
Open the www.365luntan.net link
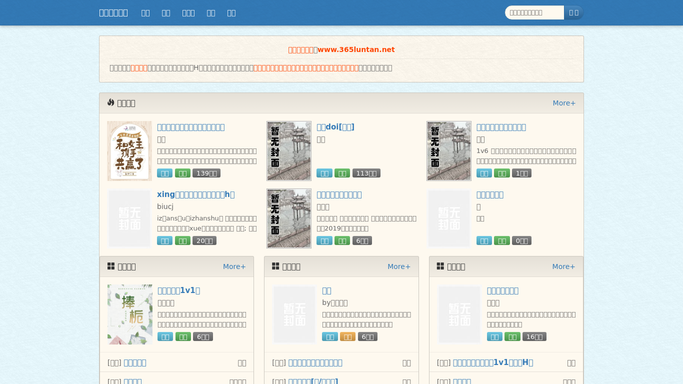[356, 50]
